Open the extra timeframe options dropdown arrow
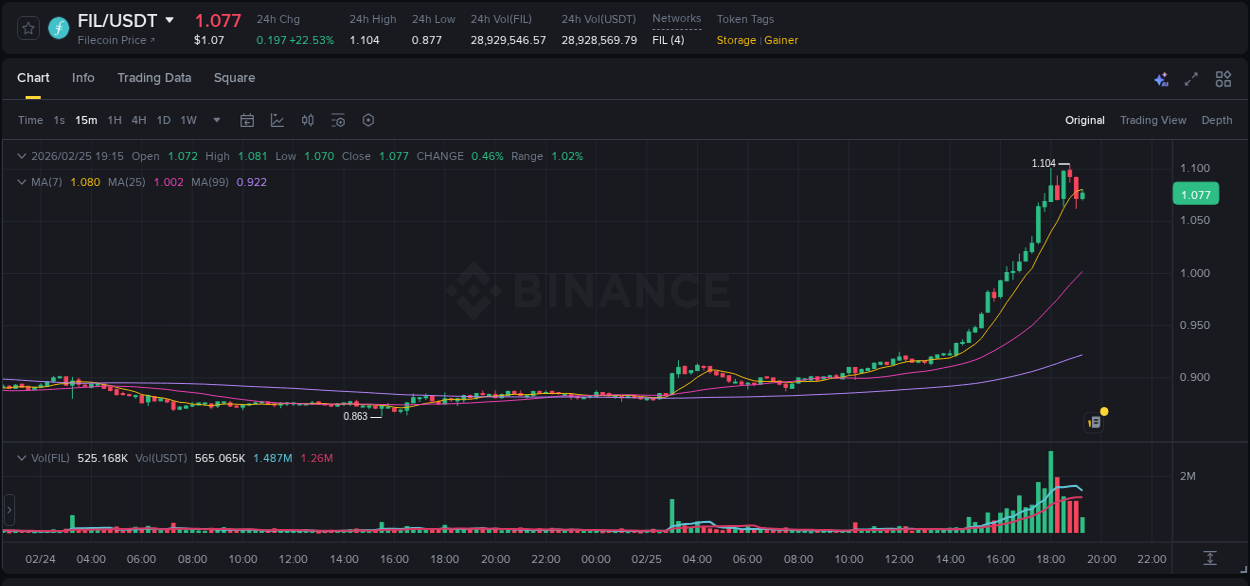 tap(215, 120)
